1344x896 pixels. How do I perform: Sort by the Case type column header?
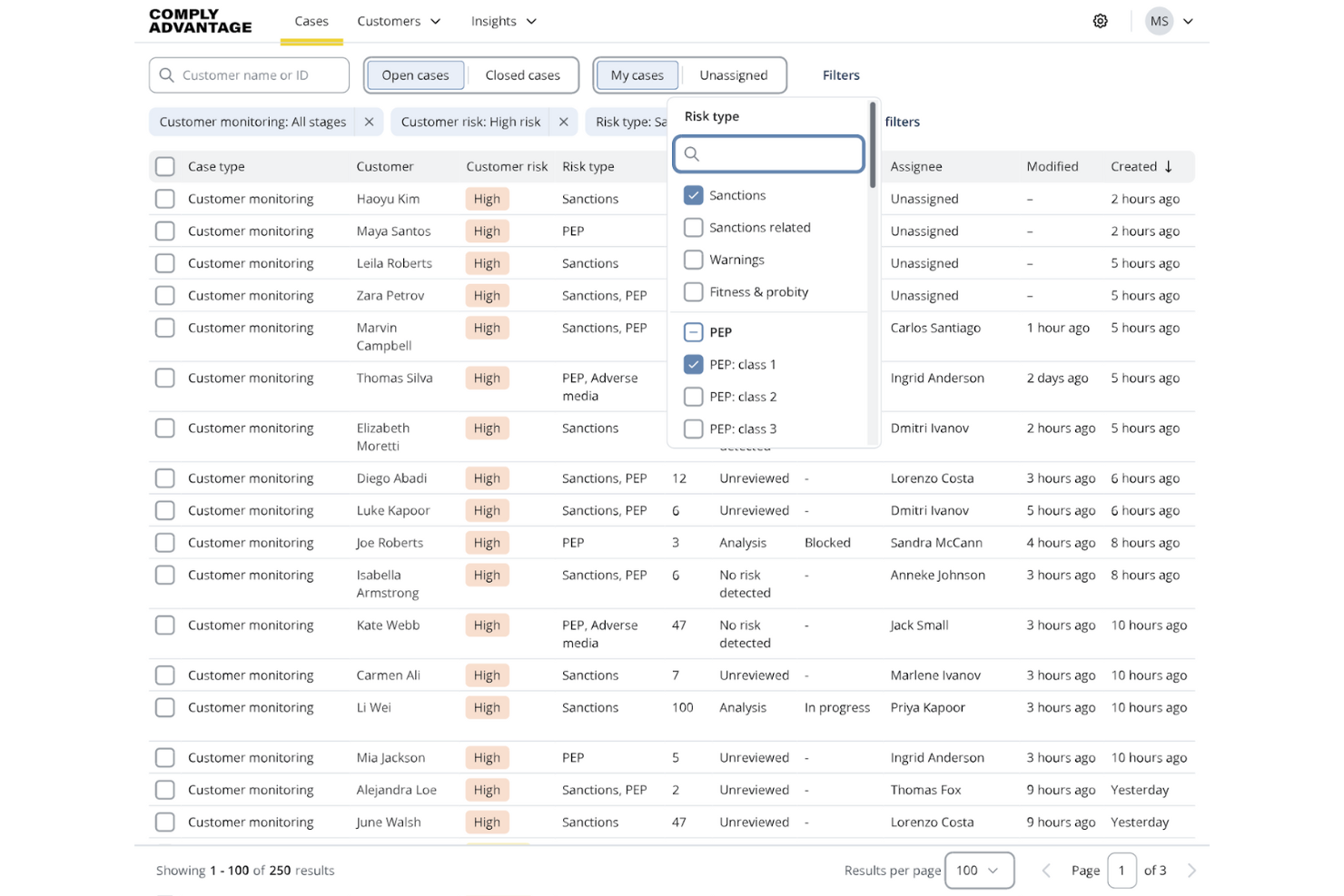216,166
